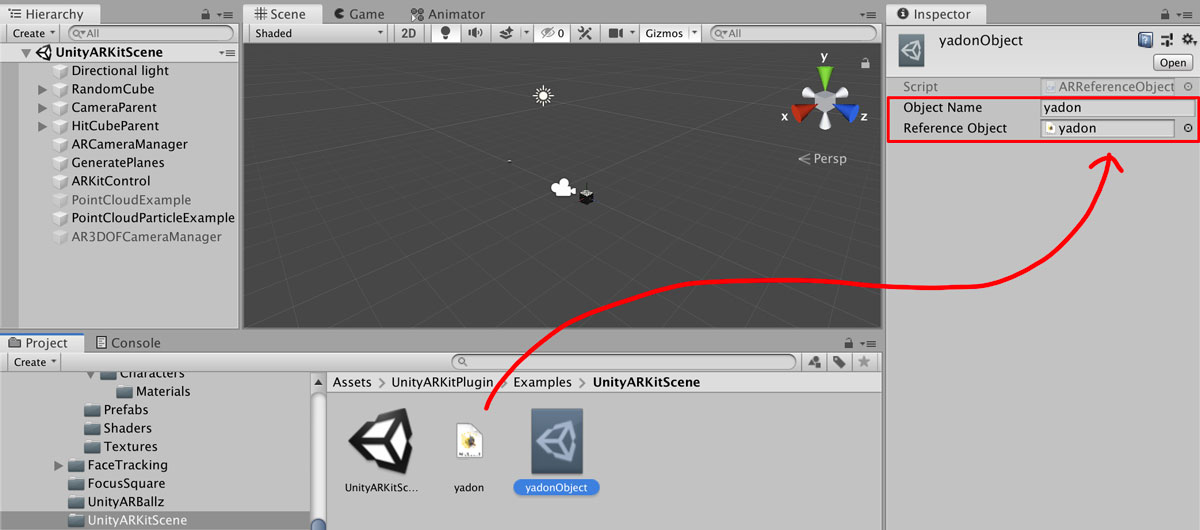Open Gizmos dropdown arrow
Screen dimensions: 1200x530
[695, 33]
